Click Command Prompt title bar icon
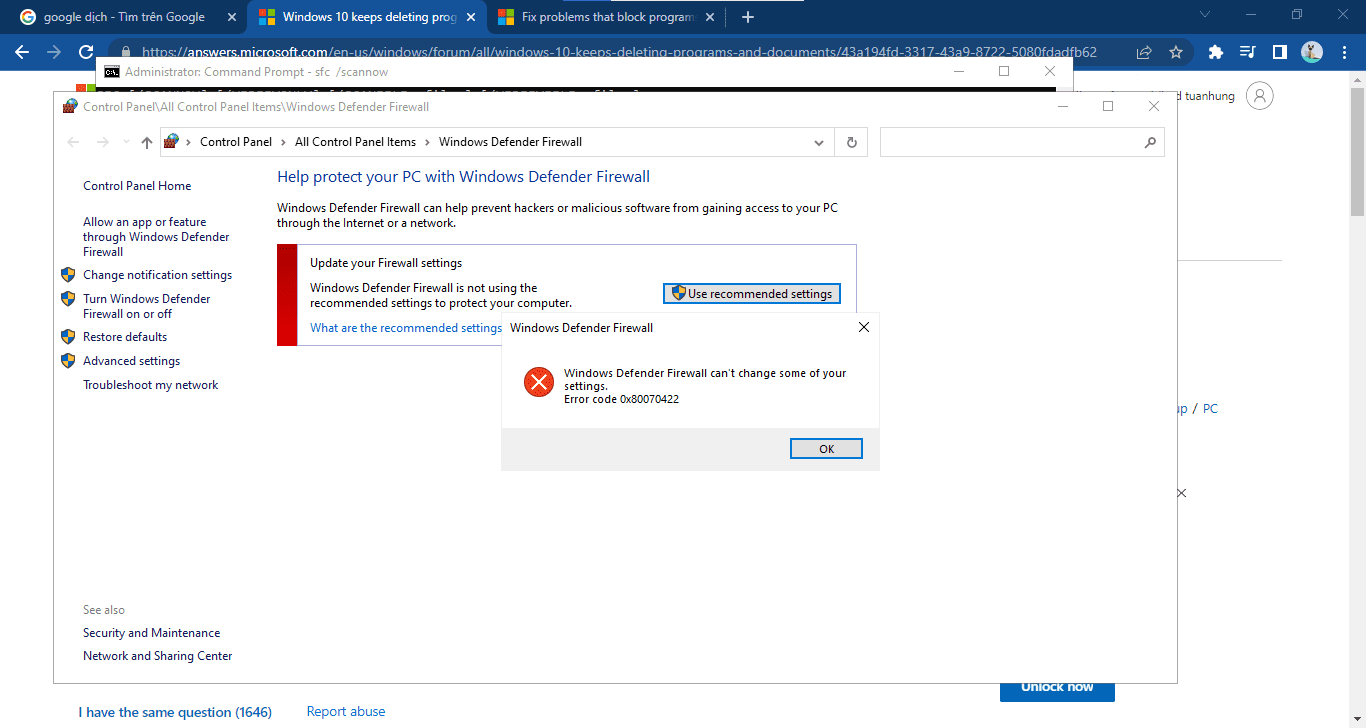This screenshot has width=1366, height=728. [x=113, y=72]
